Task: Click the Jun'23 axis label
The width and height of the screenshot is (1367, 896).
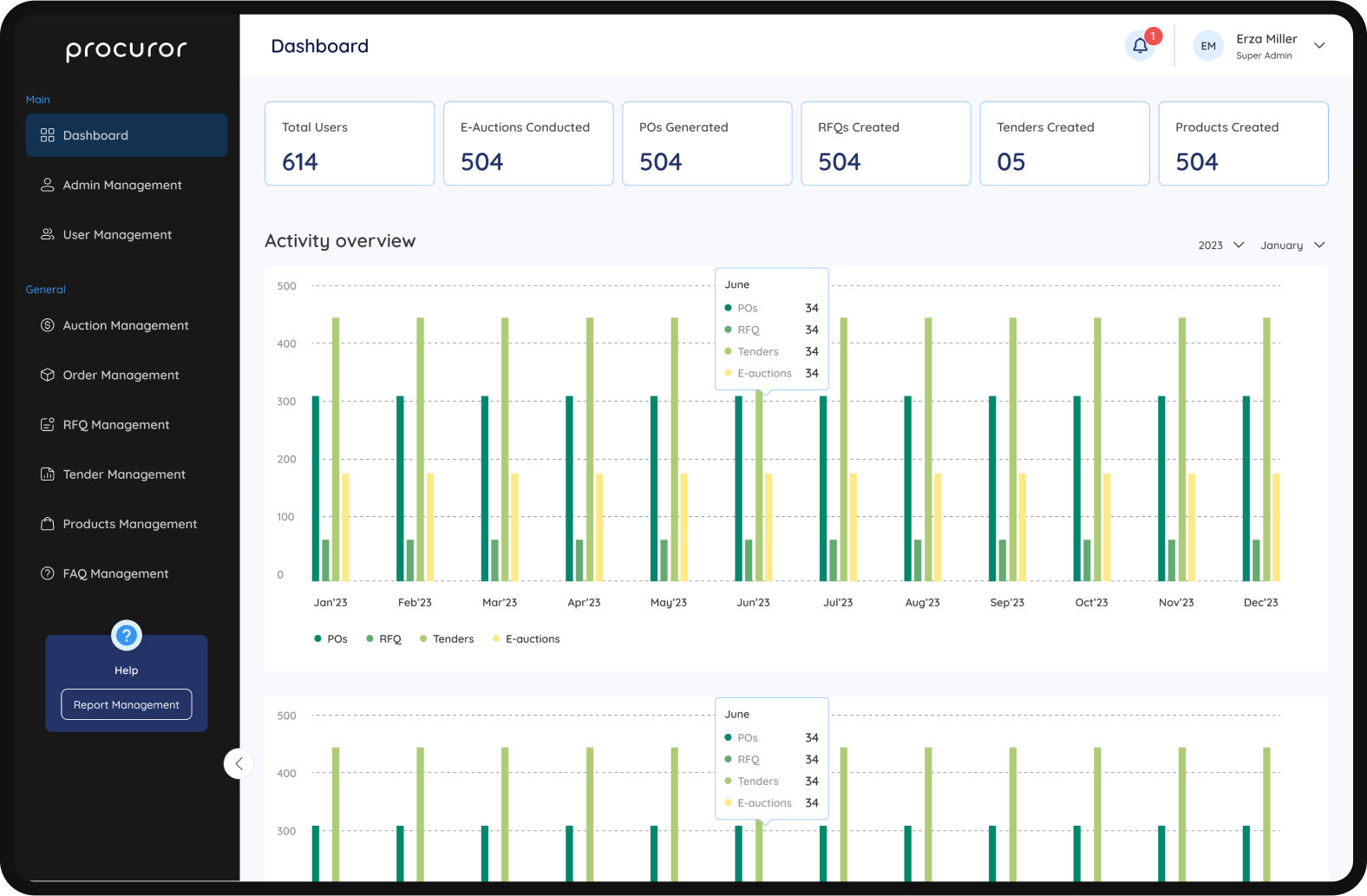Action: pos(753,603)
